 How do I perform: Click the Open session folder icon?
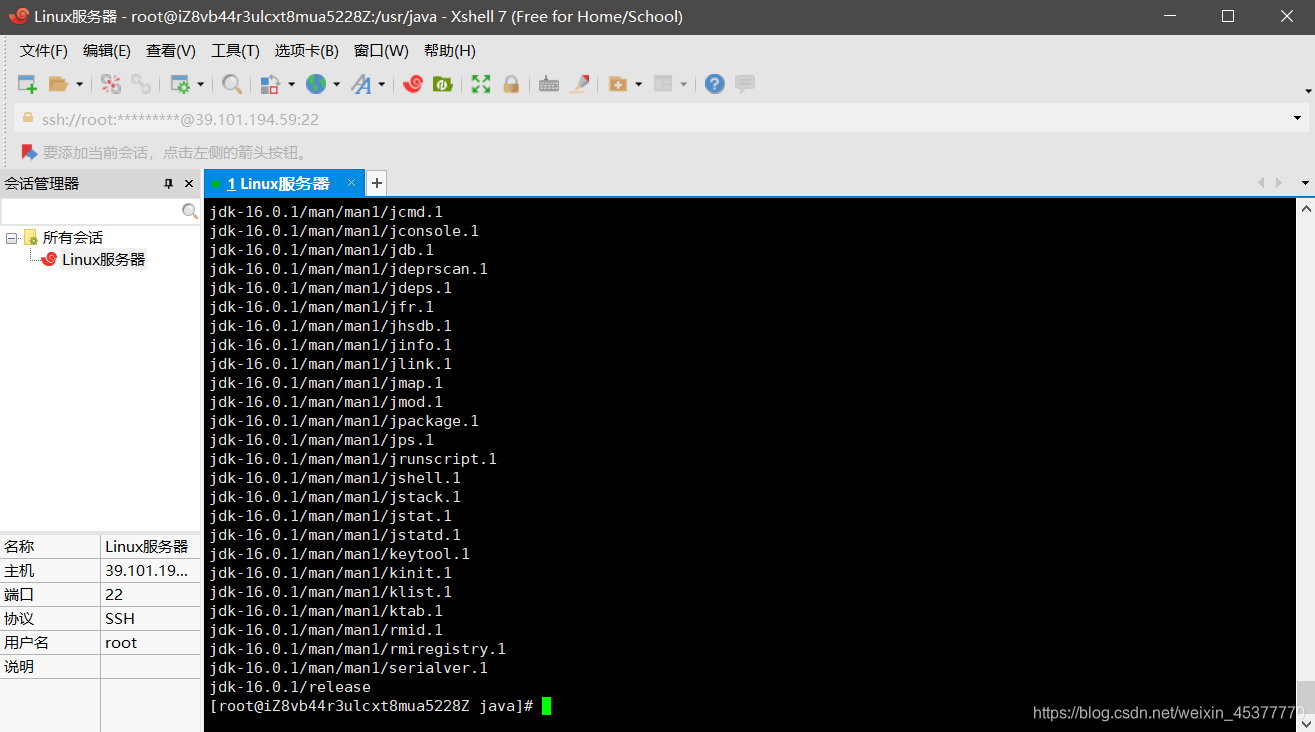click(58, 84)
